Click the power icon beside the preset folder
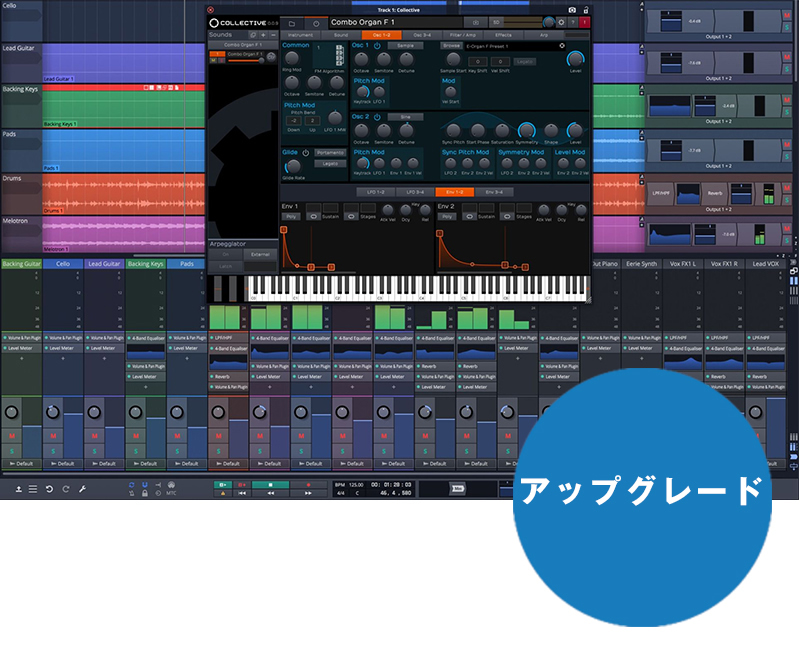 pyautogui.click(x=316, y=23)
